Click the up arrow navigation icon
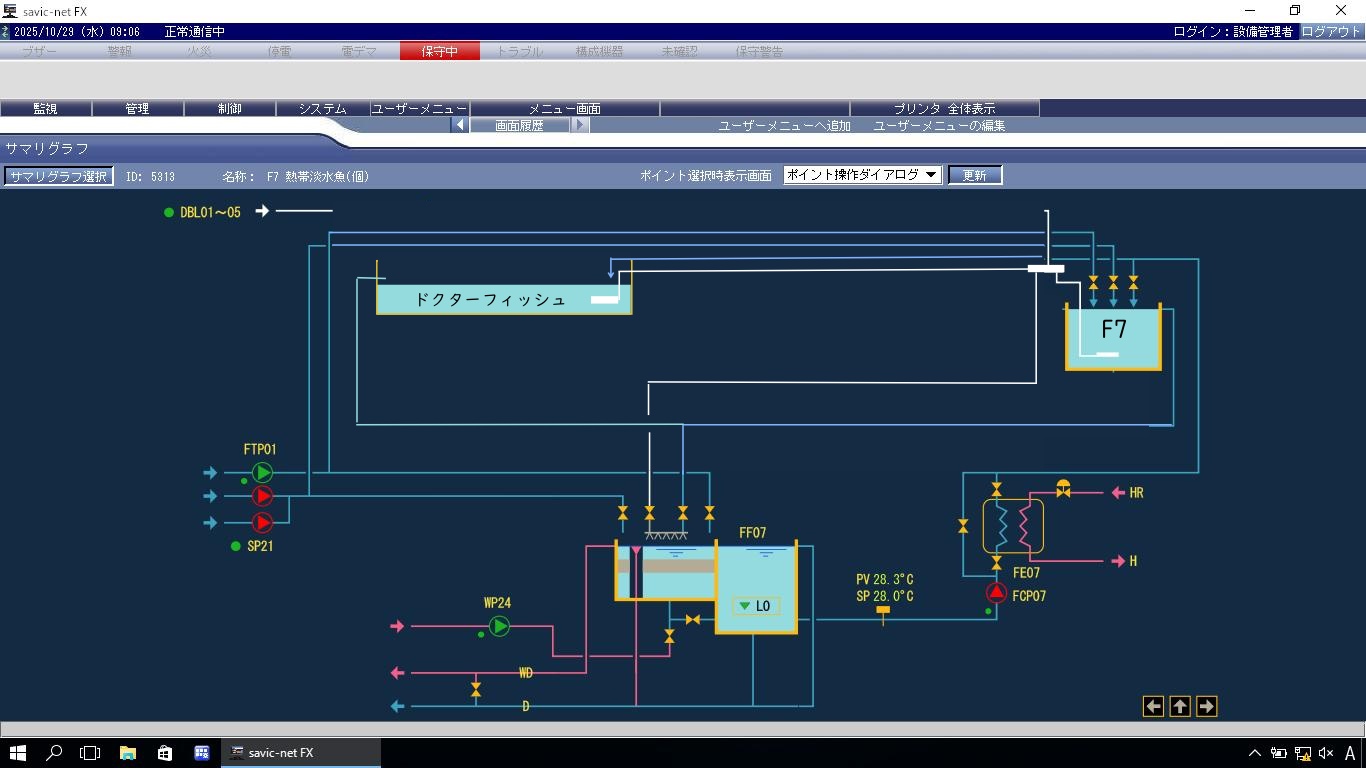 (x=1180, y=706)
